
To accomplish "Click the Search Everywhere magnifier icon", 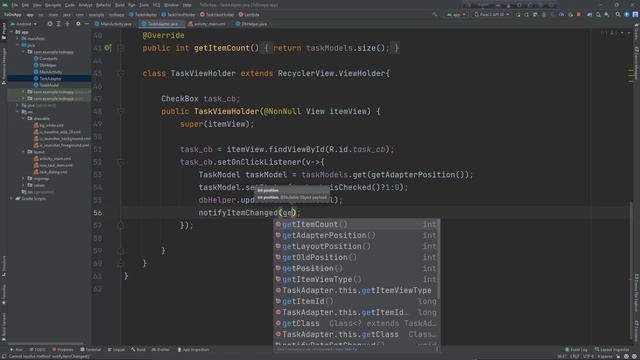I will click(x=618, y=14).
